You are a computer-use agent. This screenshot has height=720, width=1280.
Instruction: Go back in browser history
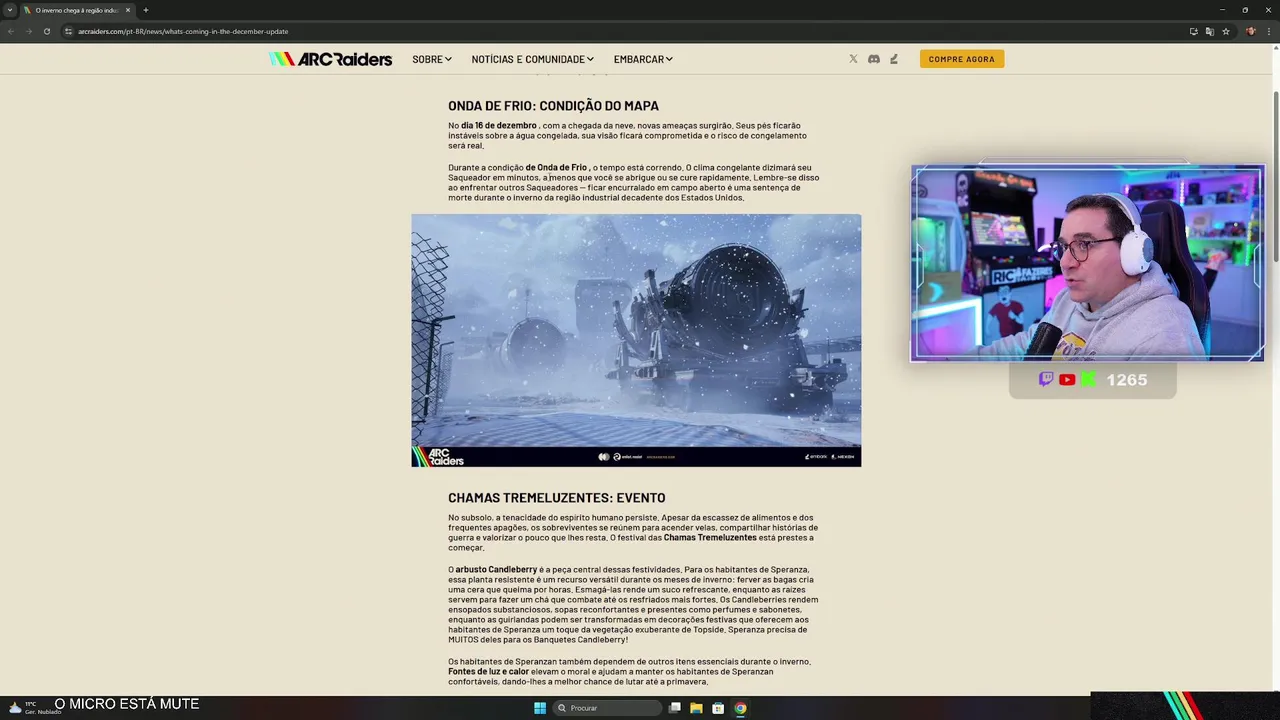(11, 31)
